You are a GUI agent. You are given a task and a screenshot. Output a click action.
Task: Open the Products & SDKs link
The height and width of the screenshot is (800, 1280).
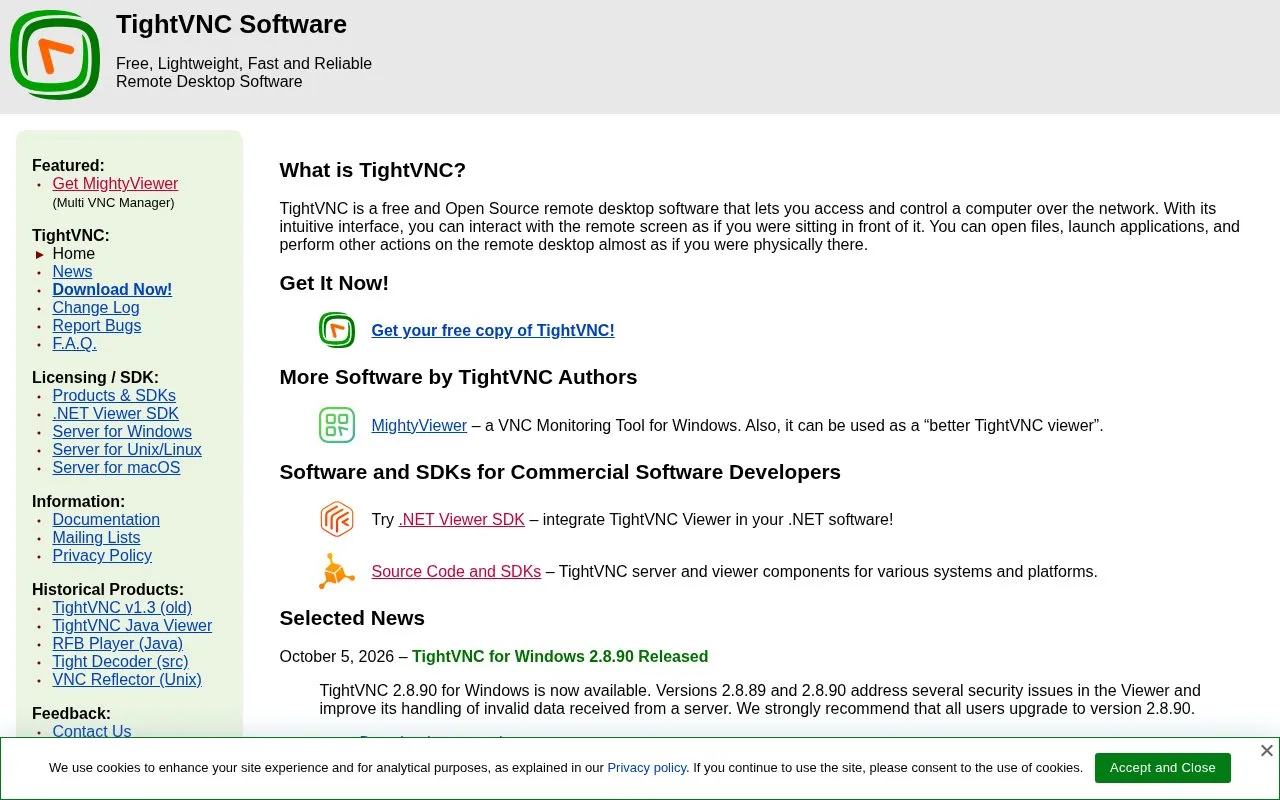114,396
